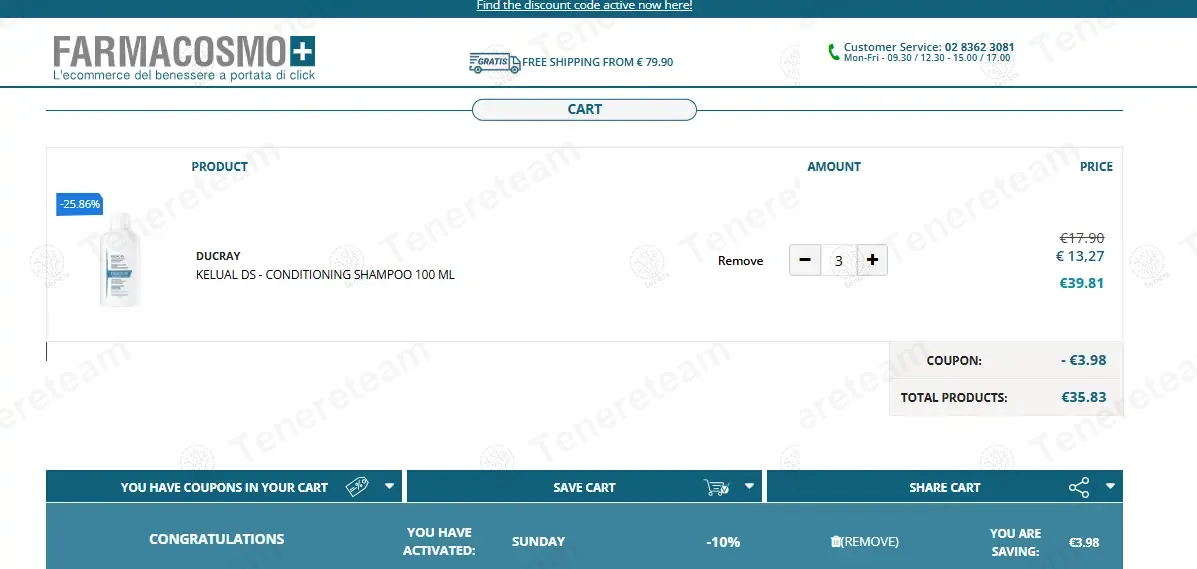Screen dimensions: 1197x569
Task: Click the line total €39.81
Action: pos(1082,283)
